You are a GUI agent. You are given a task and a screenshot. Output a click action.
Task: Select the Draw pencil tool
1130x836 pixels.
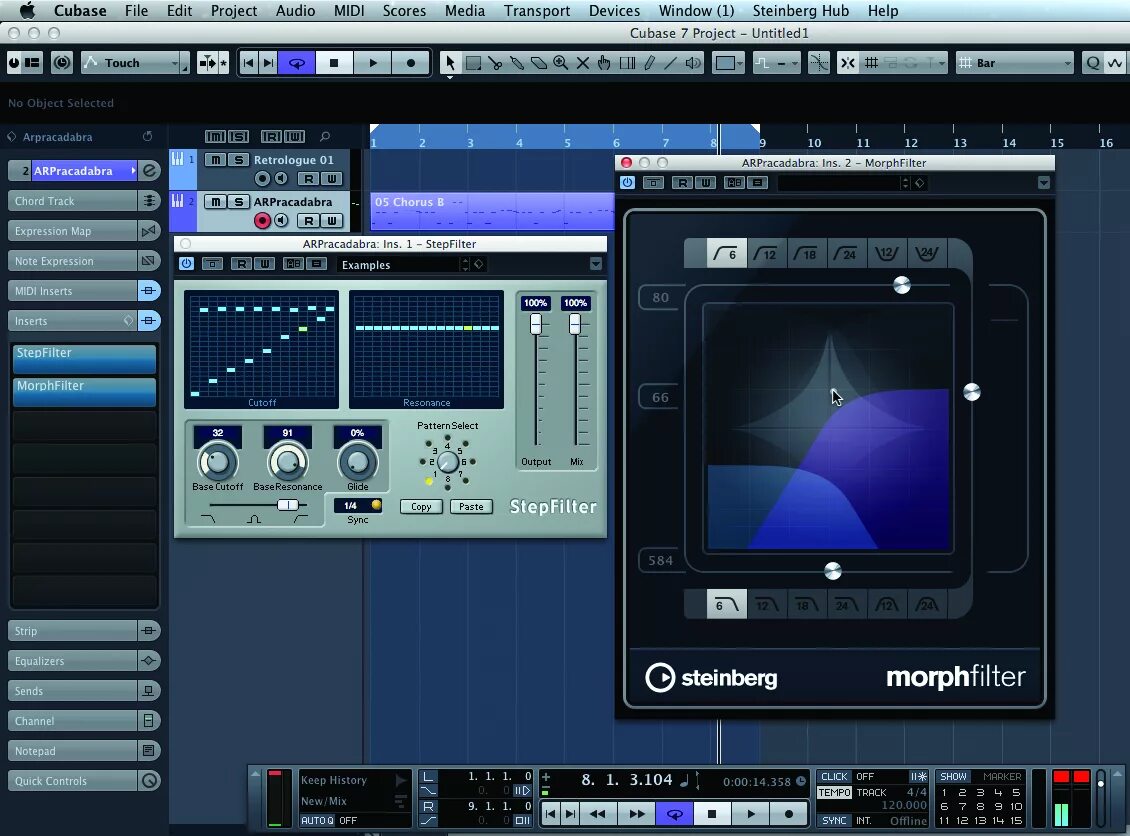tap(649, 63)
